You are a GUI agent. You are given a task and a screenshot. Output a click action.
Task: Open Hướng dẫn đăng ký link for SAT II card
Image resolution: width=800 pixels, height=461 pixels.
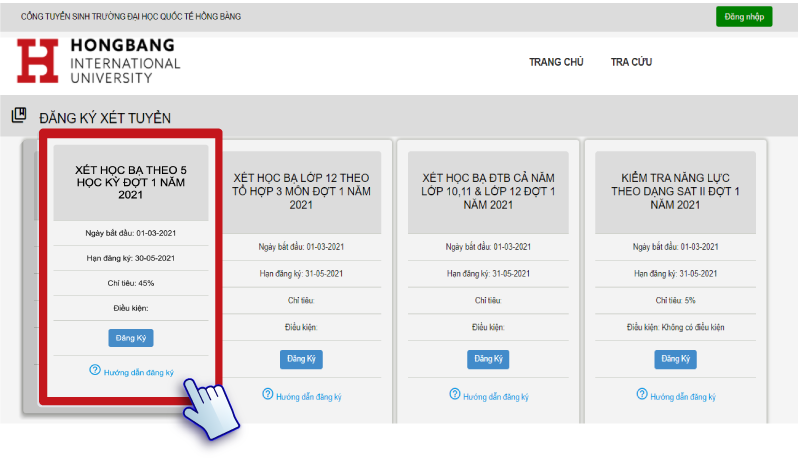(683, 397)
